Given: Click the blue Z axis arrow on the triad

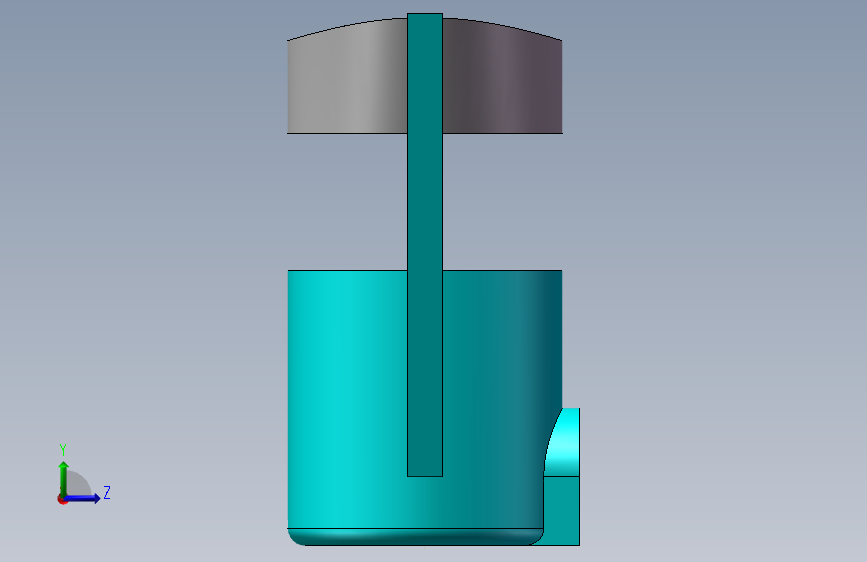Looking at the screenshot, I should (83, 498).
